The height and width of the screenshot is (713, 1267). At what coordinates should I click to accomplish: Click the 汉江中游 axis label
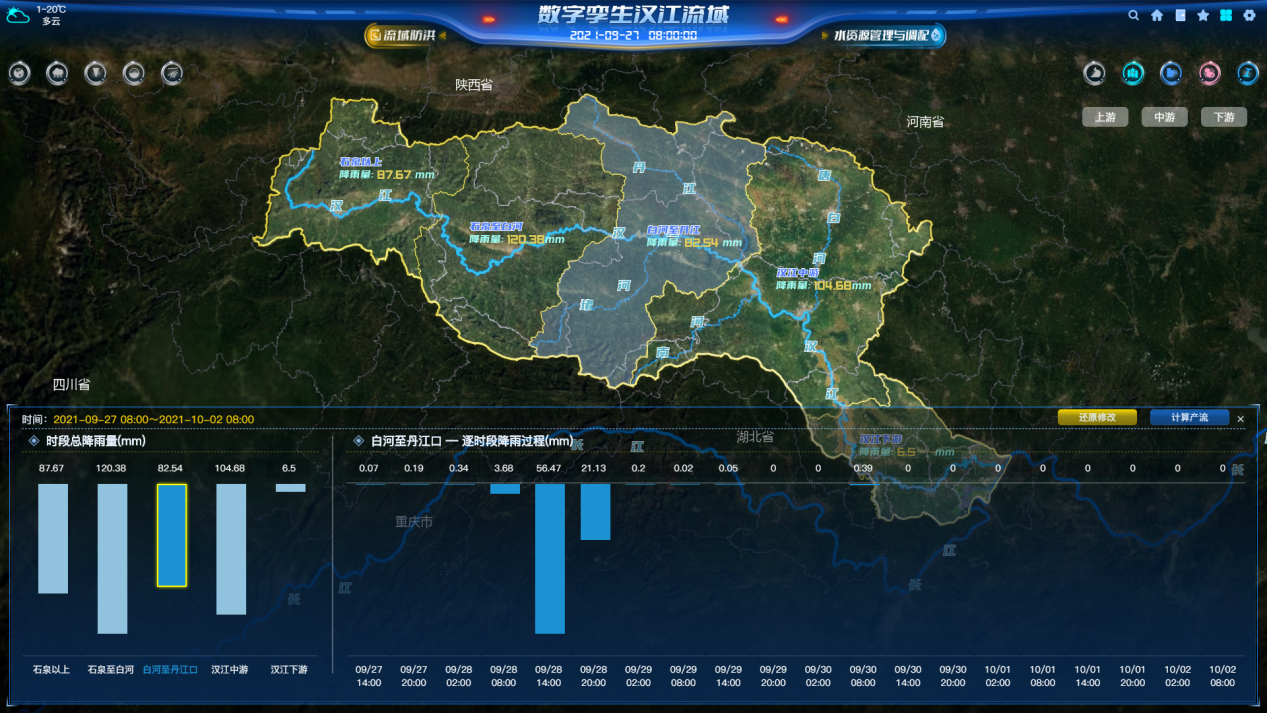[x=230, y=669]
